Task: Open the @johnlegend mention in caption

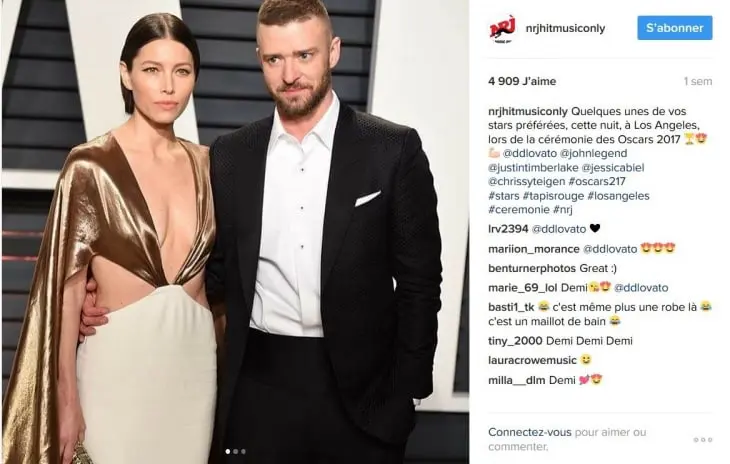Action: coord(594,154)
